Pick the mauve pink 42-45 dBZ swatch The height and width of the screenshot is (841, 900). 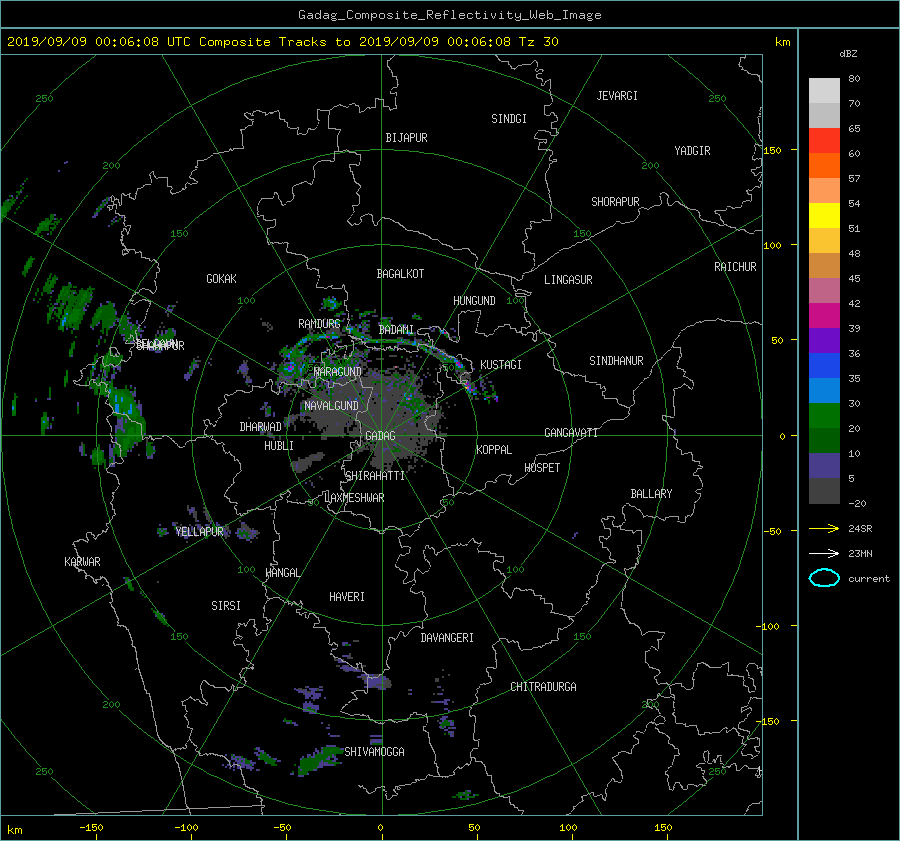click(x=824, y=290)
